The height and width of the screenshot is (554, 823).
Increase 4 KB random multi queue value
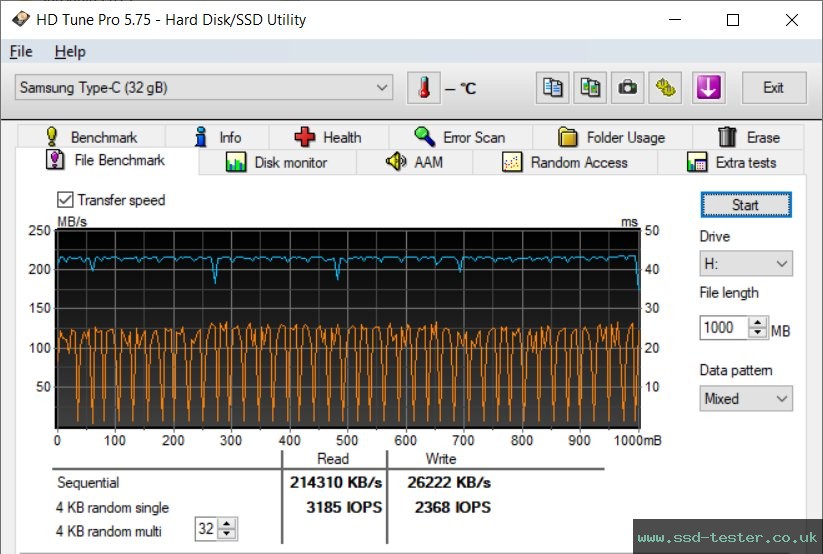tap(227, 524)
